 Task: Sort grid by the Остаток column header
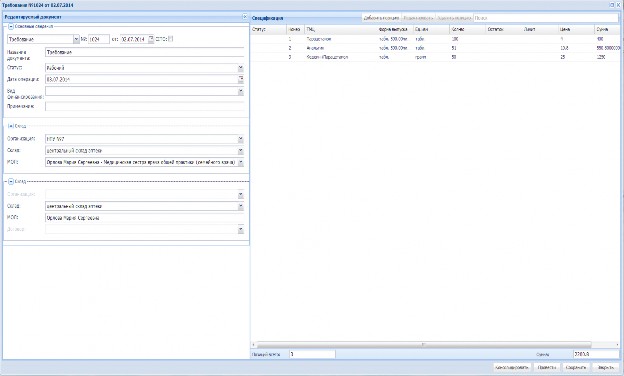[503, 29]
